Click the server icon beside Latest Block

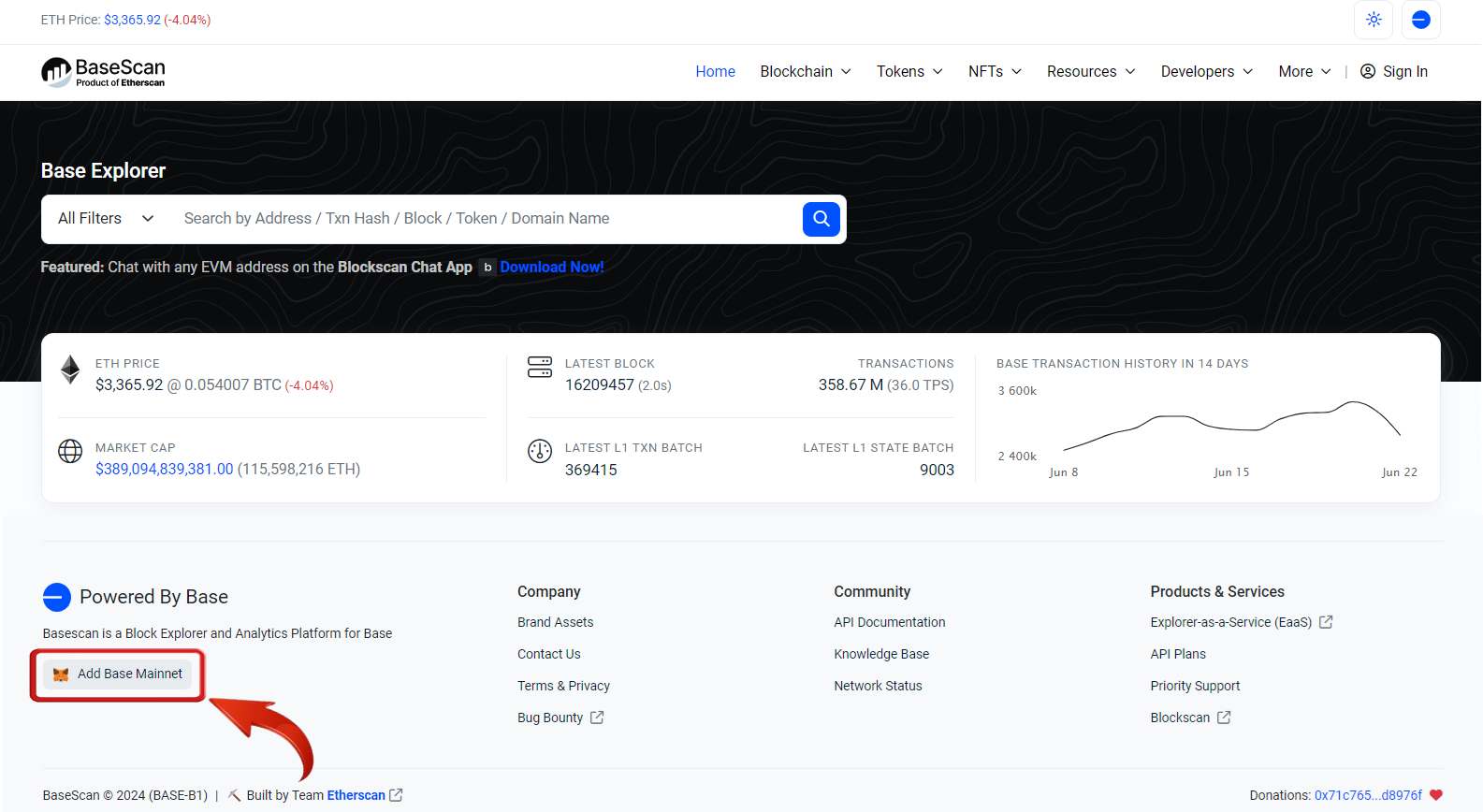click(540, 367)
